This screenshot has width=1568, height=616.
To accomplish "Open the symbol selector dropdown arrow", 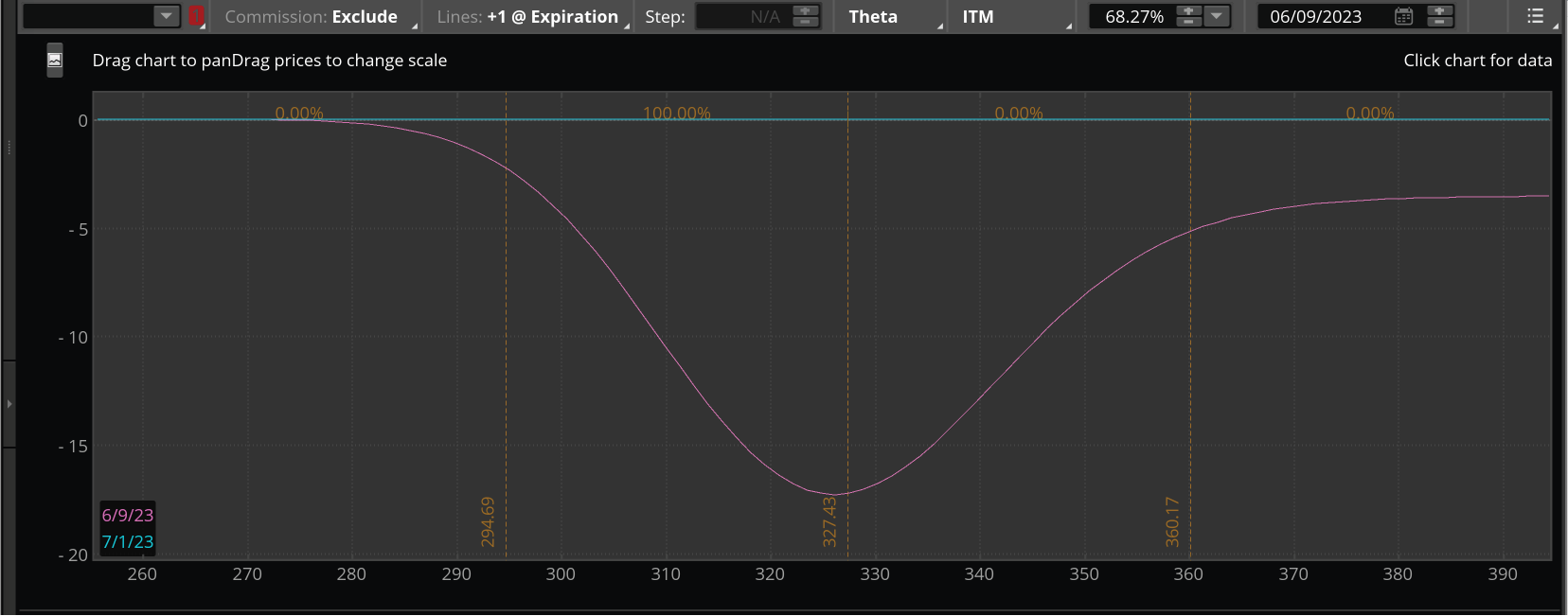I will coord(166,16).
